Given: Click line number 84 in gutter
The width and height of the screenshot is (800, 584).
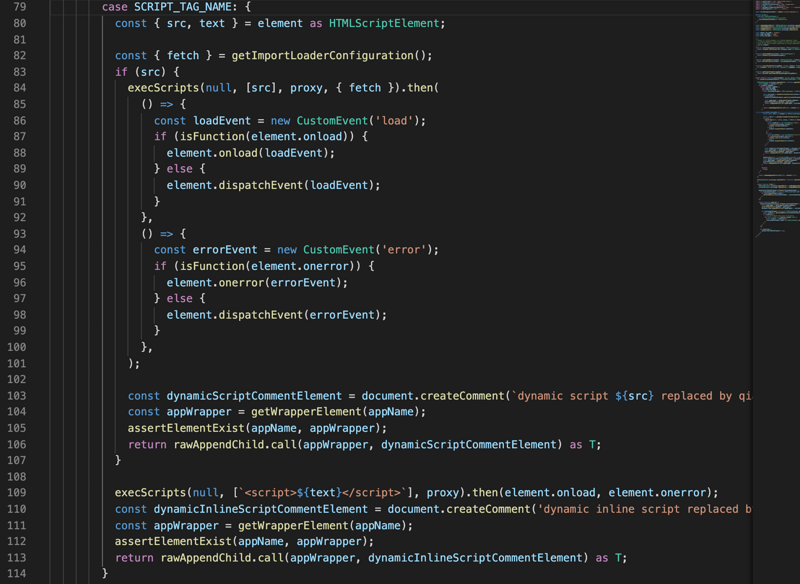Looking at the screenshot, I should 19,88.
